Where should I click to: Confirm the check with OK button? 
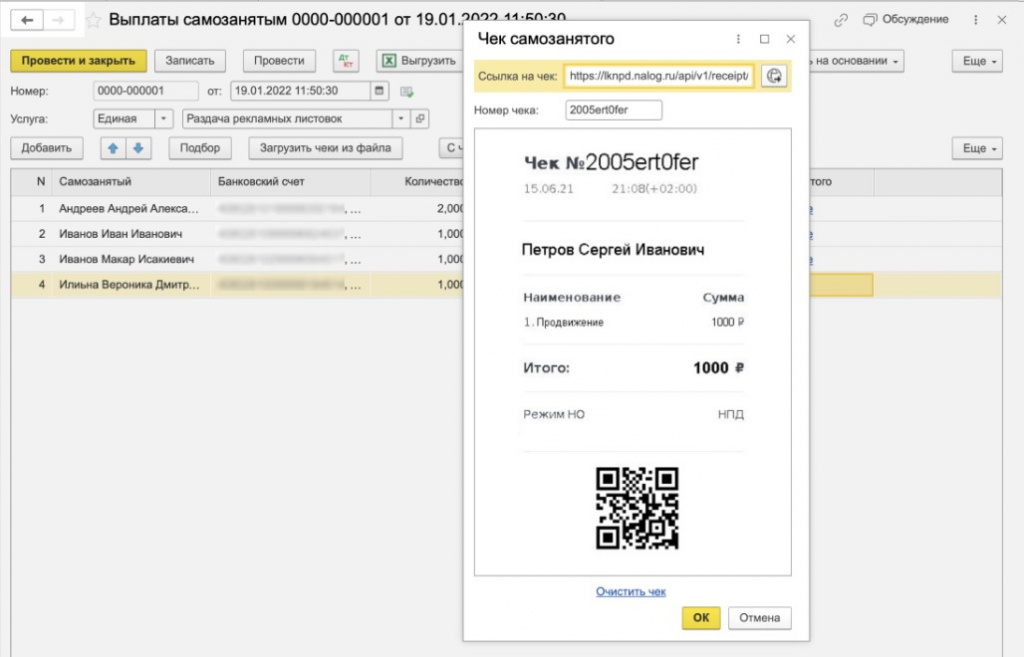tap(701, 618)
